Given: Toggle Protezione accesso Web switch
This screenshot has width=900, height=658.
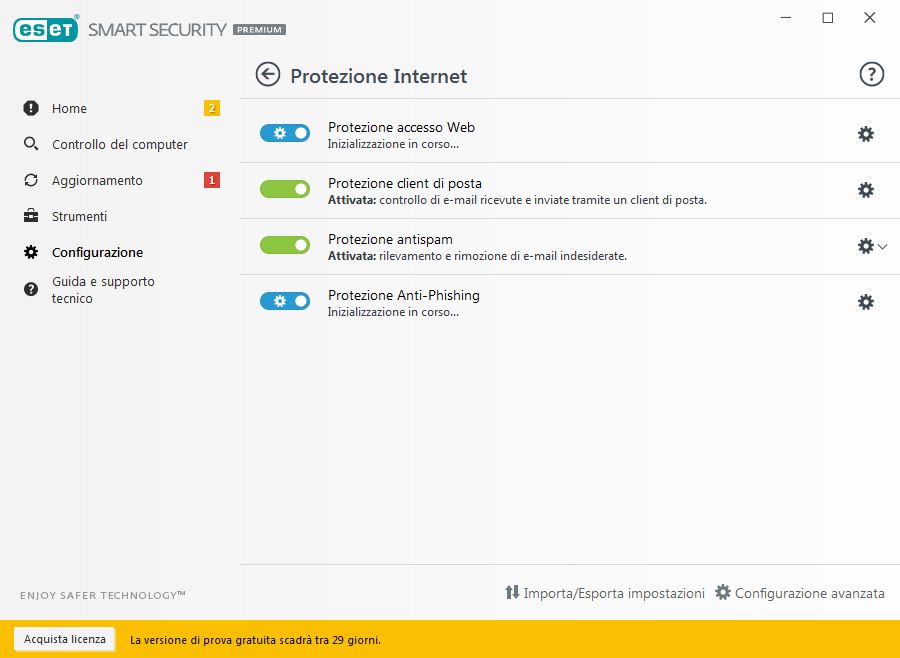Looking at the screenshot, I should click(x=285, y=133).
